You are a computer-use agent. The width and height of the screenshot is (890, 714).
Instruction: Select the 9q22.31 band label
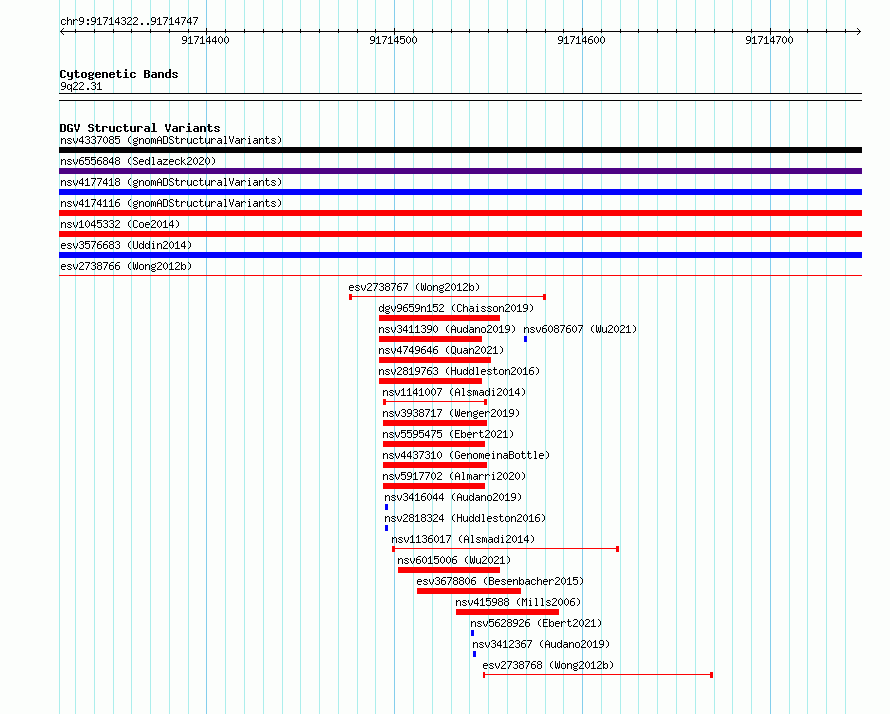click(81, 86)
